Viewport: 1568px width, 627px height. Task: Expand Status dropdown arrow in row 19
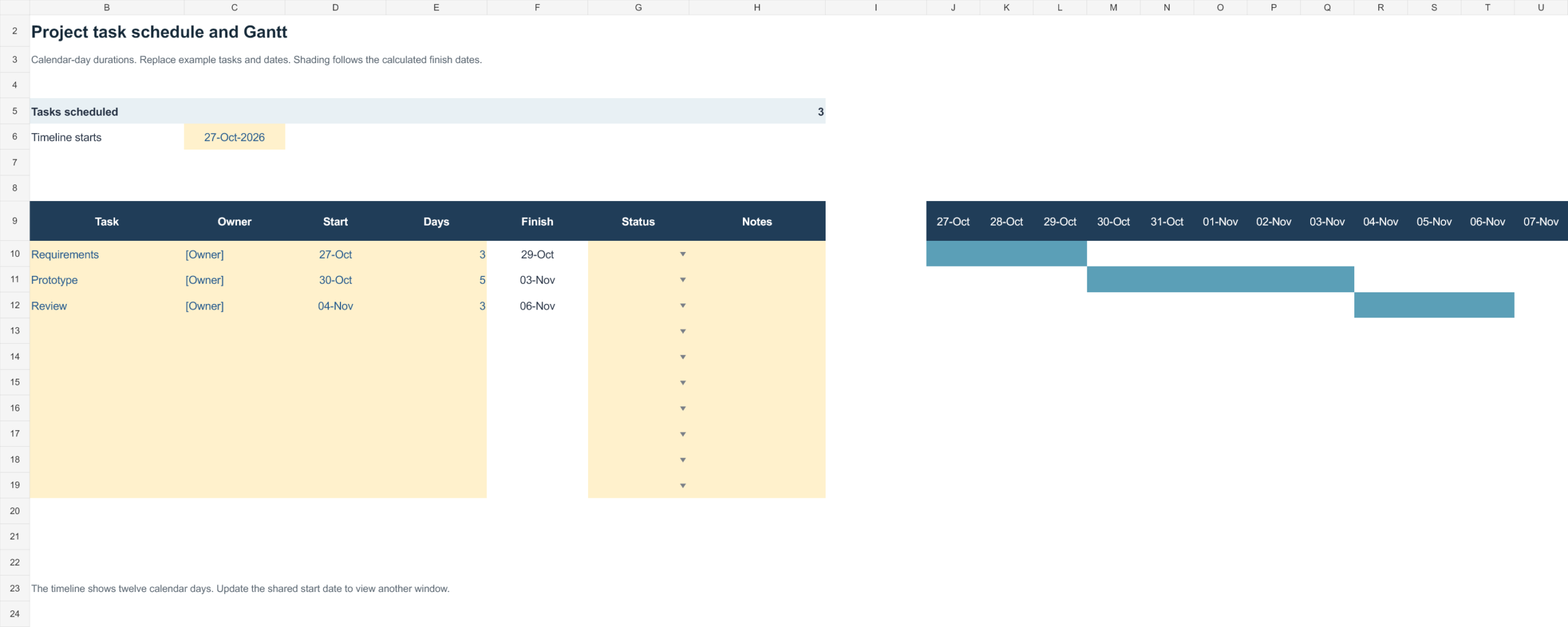[682, 485]
